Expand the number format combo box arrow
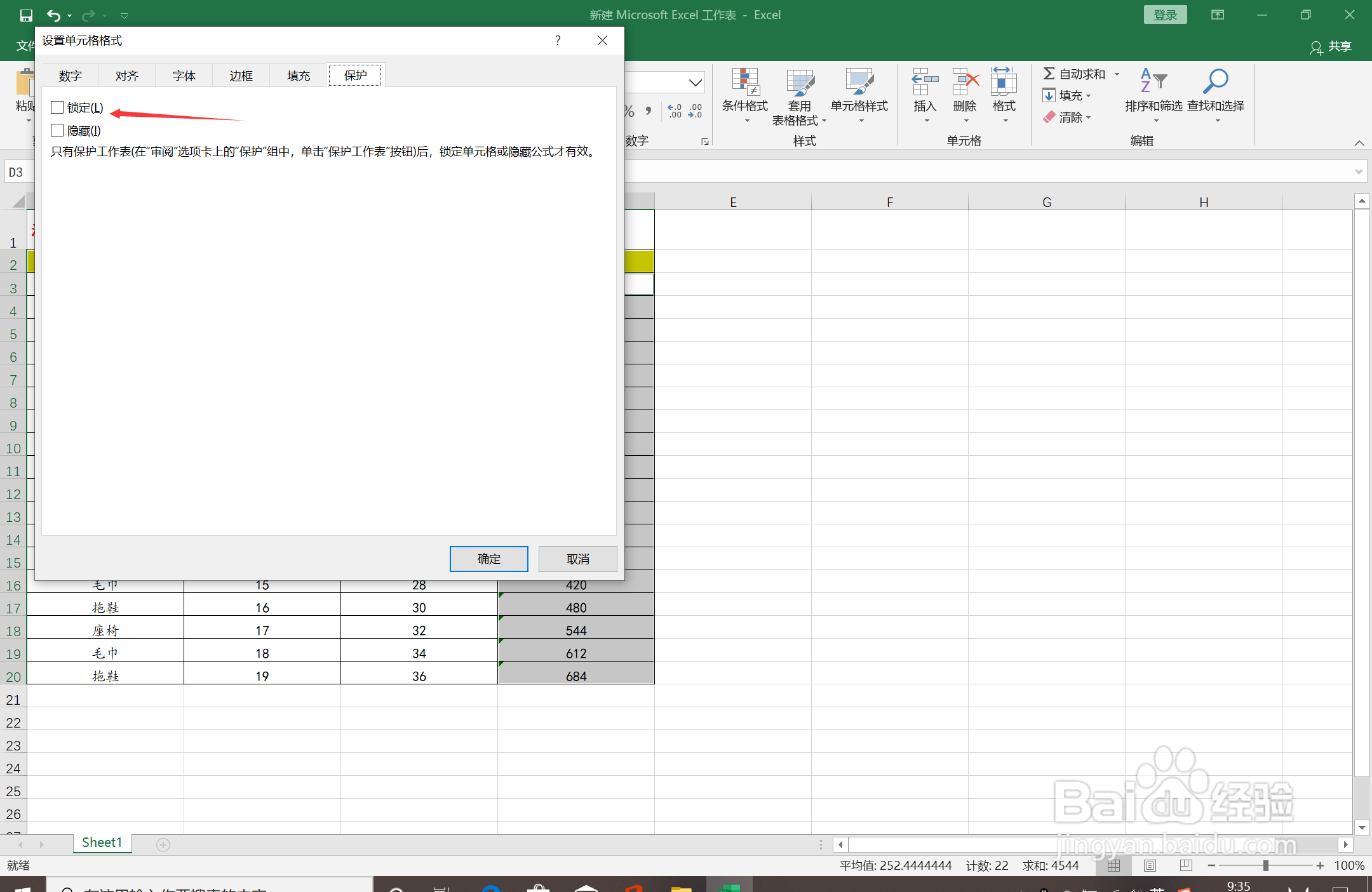Image resolution: width=1372 pixels, height=892 pixels. [x=696, y=83]
